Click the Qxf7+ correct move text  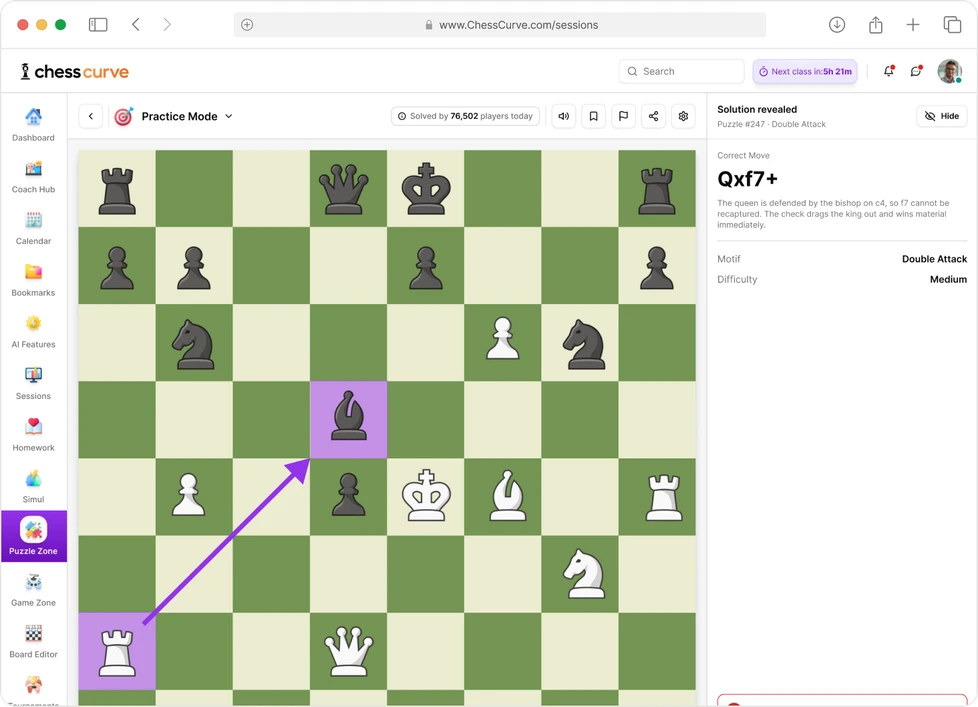tap(747, 180)
